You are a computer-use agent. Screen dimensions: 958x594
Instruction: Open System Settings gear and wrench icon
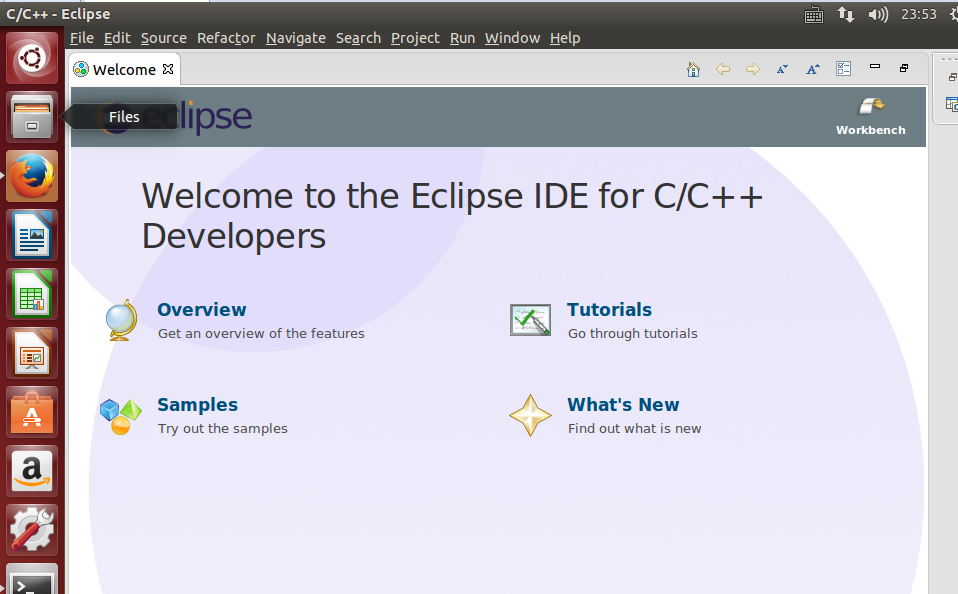[x=32, y=530]
